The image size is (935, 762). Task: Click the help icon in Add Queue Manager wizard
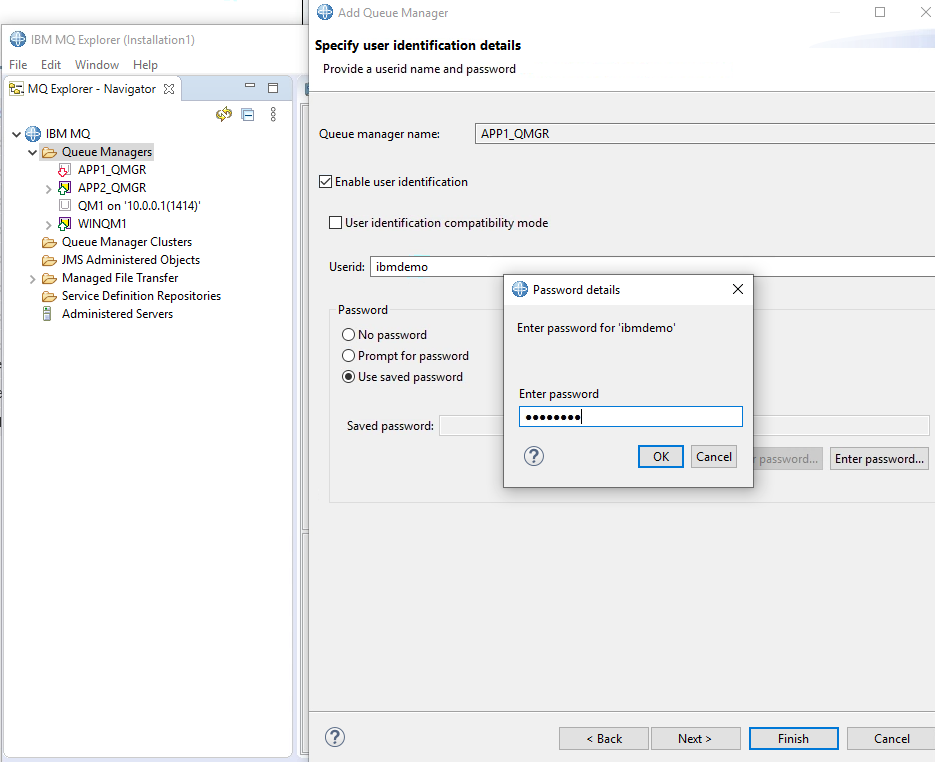click(x=335, y=737)
